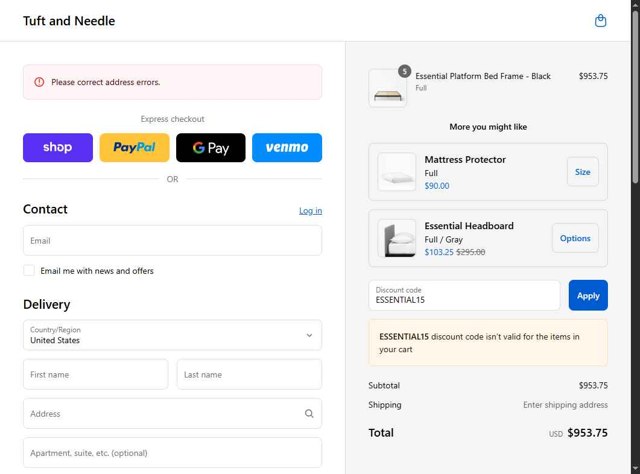Screen dimensions: 640x474
Task: Select the headboard $103.25 sale price
Action: (x=439, y=252)
